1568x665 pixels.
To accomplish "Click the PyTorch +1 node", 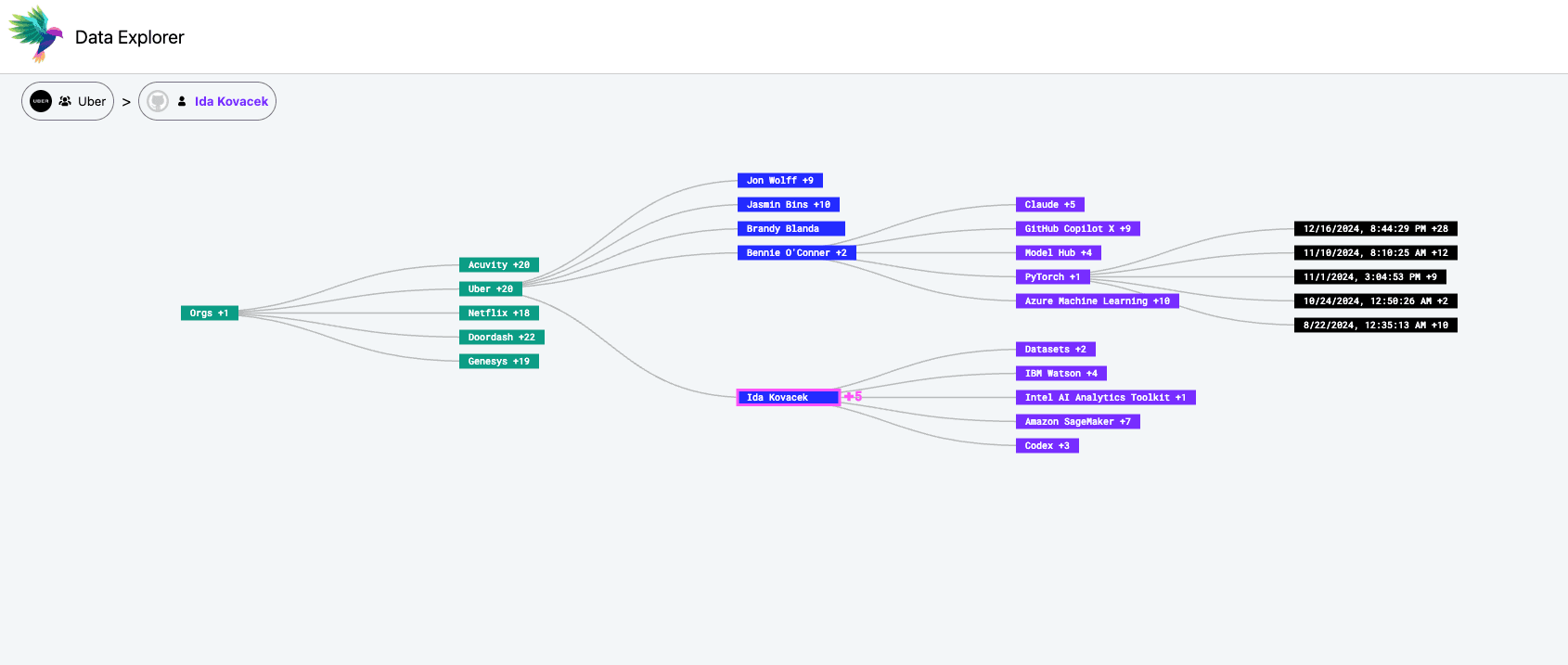I will point(1053,277).
